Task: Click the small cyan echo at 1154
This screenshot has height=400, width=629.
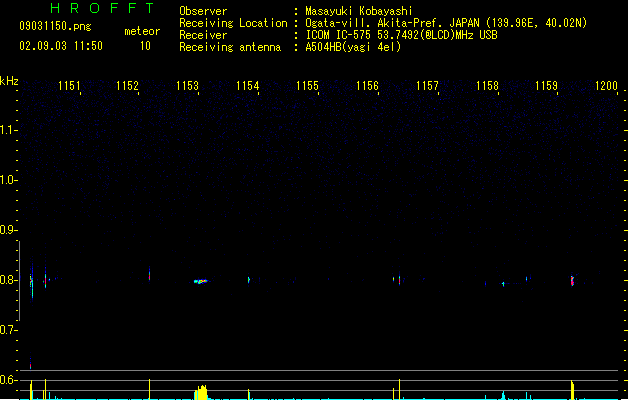Action: tap(249, 280)
